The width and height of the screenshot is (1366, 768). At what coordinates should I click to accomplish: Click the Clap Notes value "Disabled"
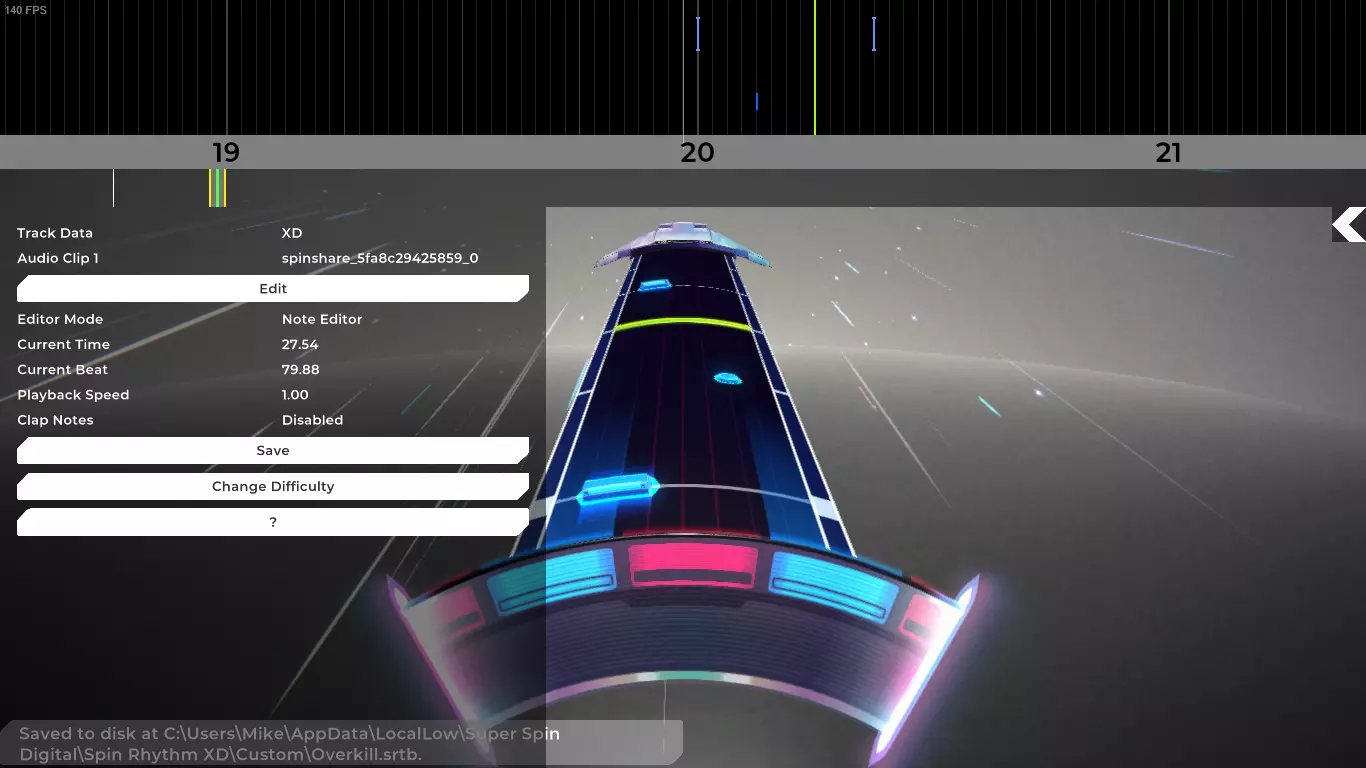pyautogui.click(x=313, y=420)
